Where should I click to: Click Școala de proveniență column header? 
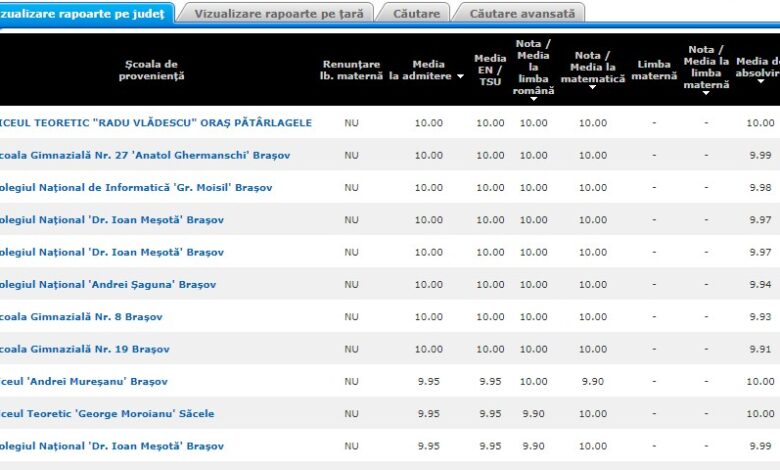(x=155, y=70)
